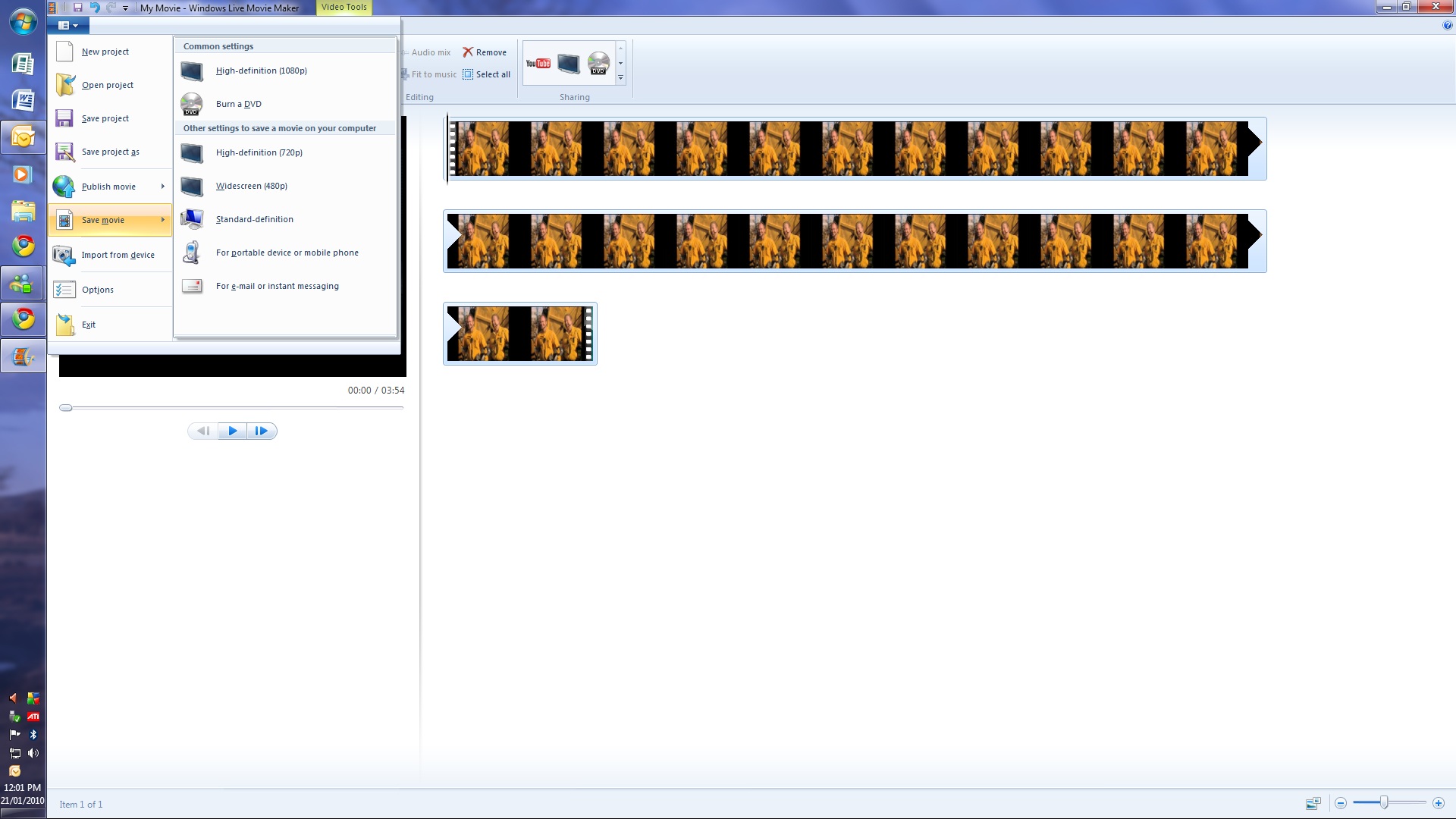
Task: Expand the Publish movie submenu arrow
Action: point(163,187)
